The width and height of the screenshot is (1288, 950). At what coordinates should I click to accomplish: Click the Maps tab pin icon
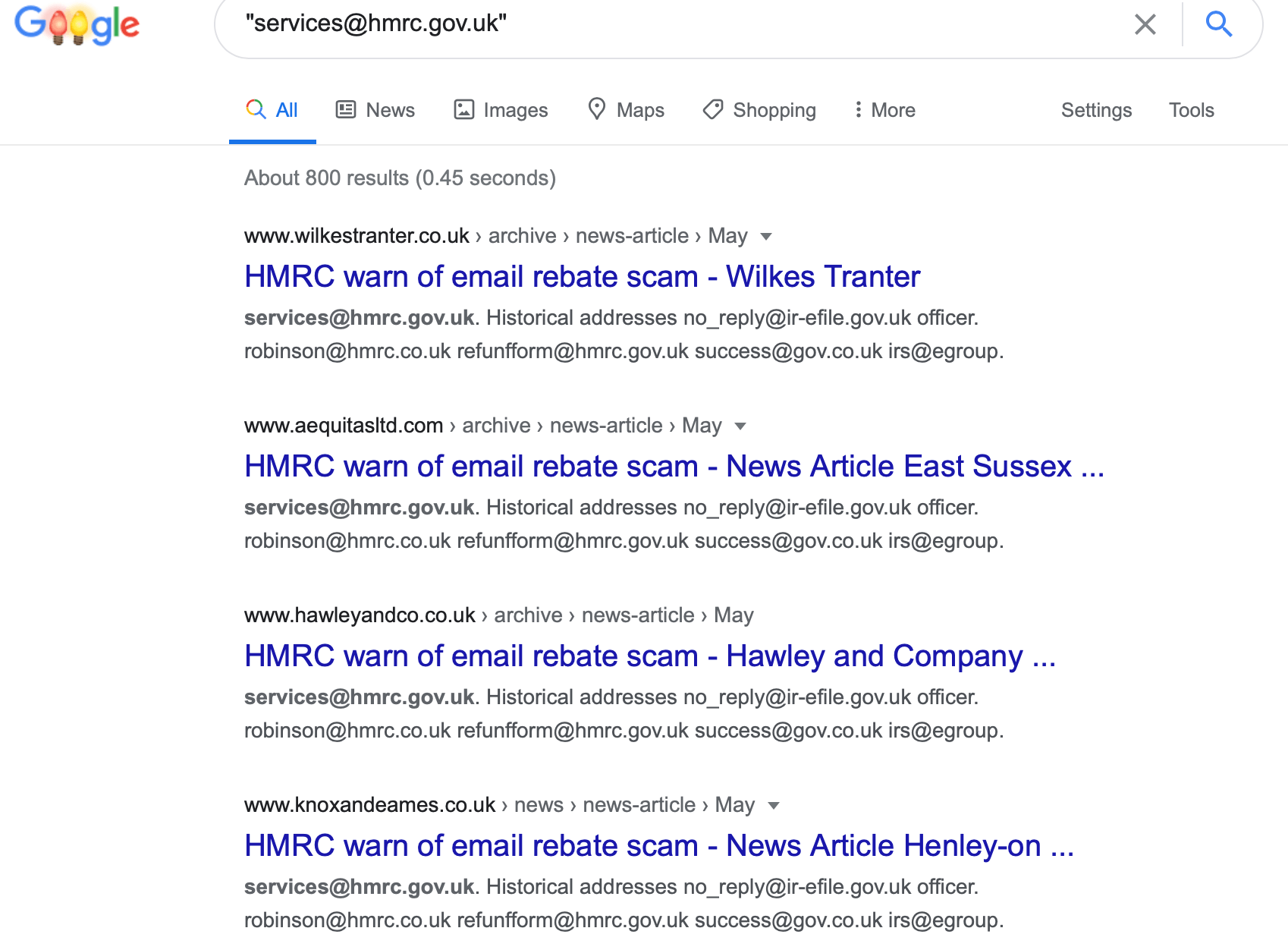point(597,109)
